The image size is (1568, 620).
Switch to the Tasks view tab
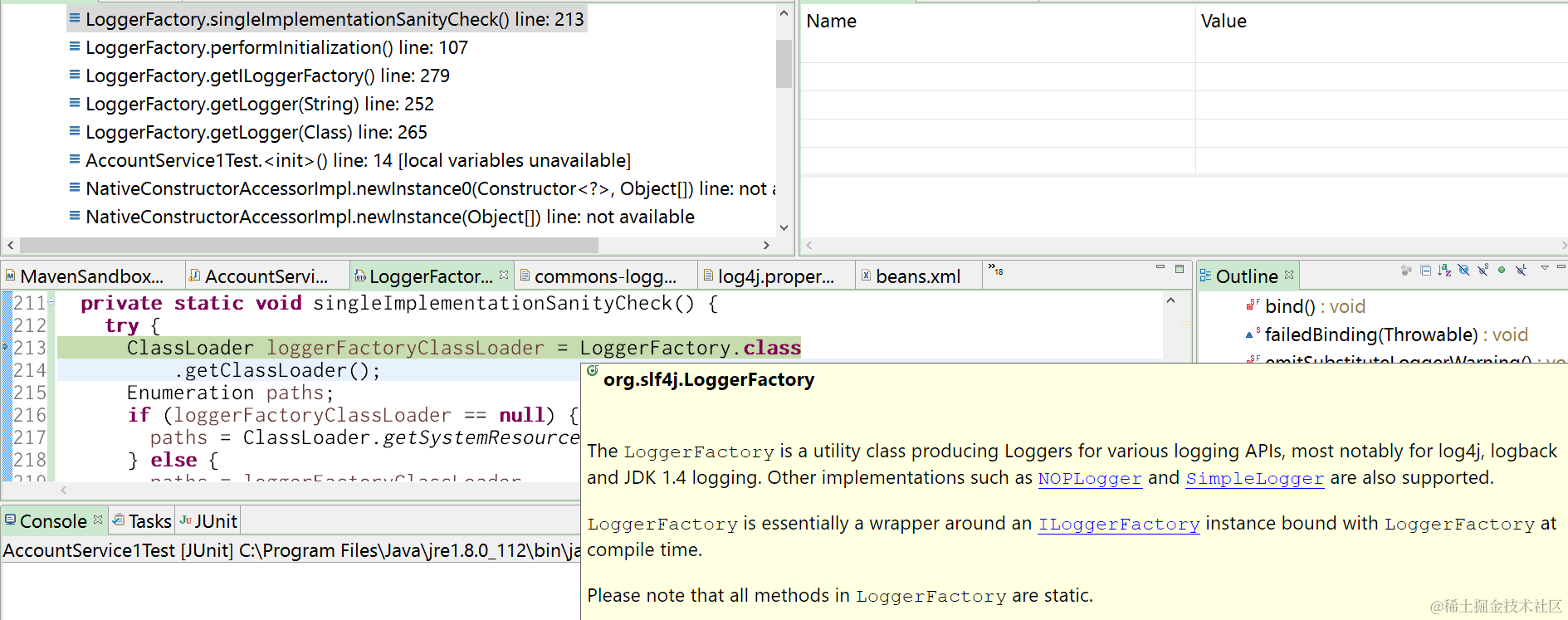tap(142, 521)
